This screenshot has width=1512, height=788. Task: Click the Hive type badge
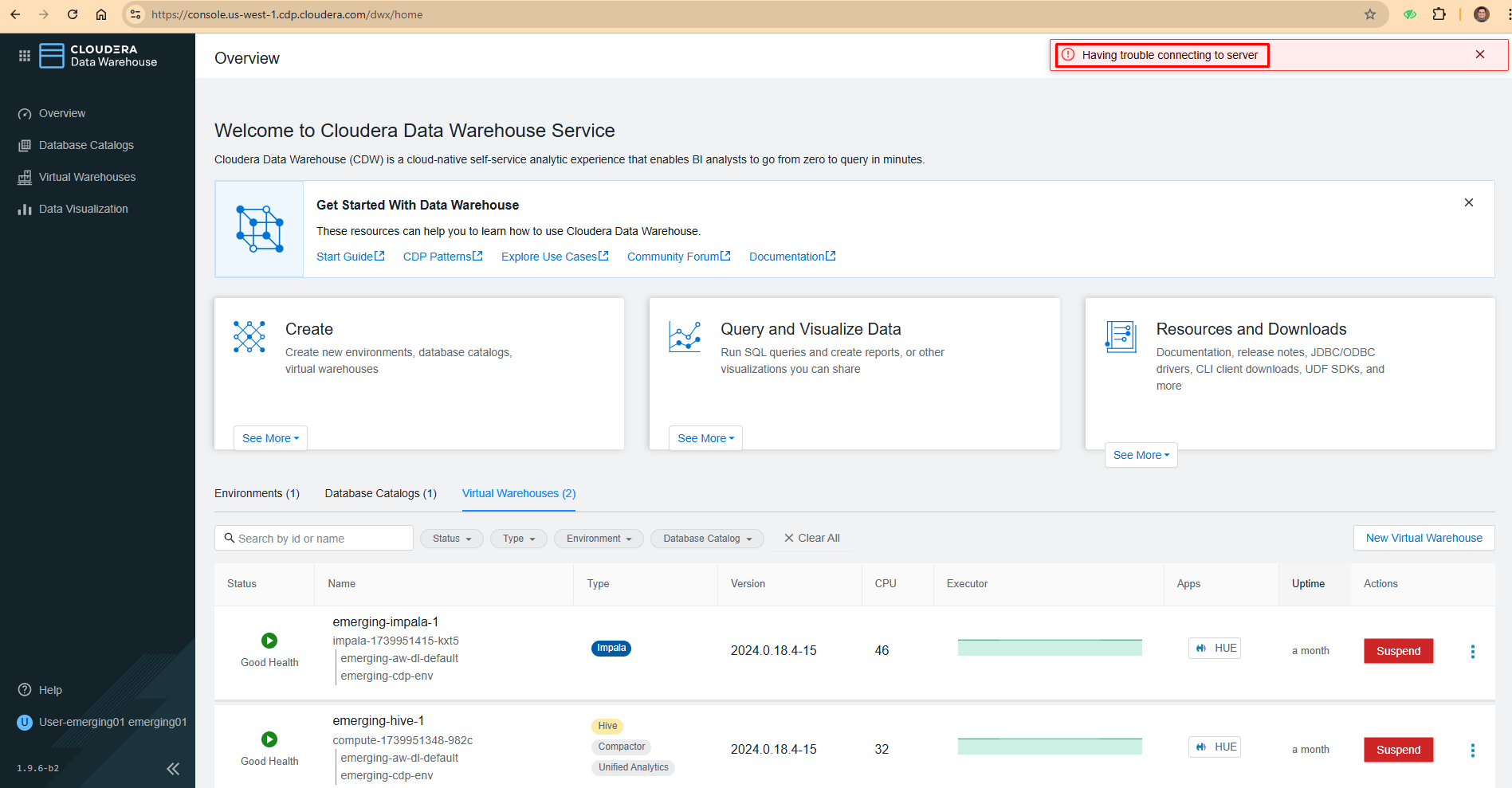(x=607, y=726)
